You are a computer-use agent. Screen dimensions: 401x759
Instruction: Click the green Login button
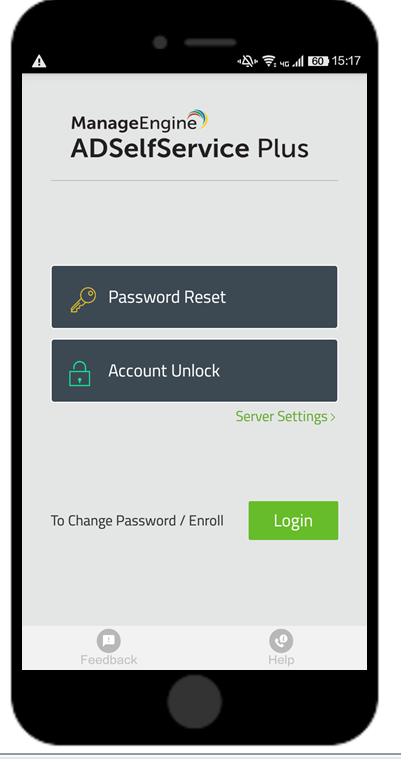tap(293, 520)
